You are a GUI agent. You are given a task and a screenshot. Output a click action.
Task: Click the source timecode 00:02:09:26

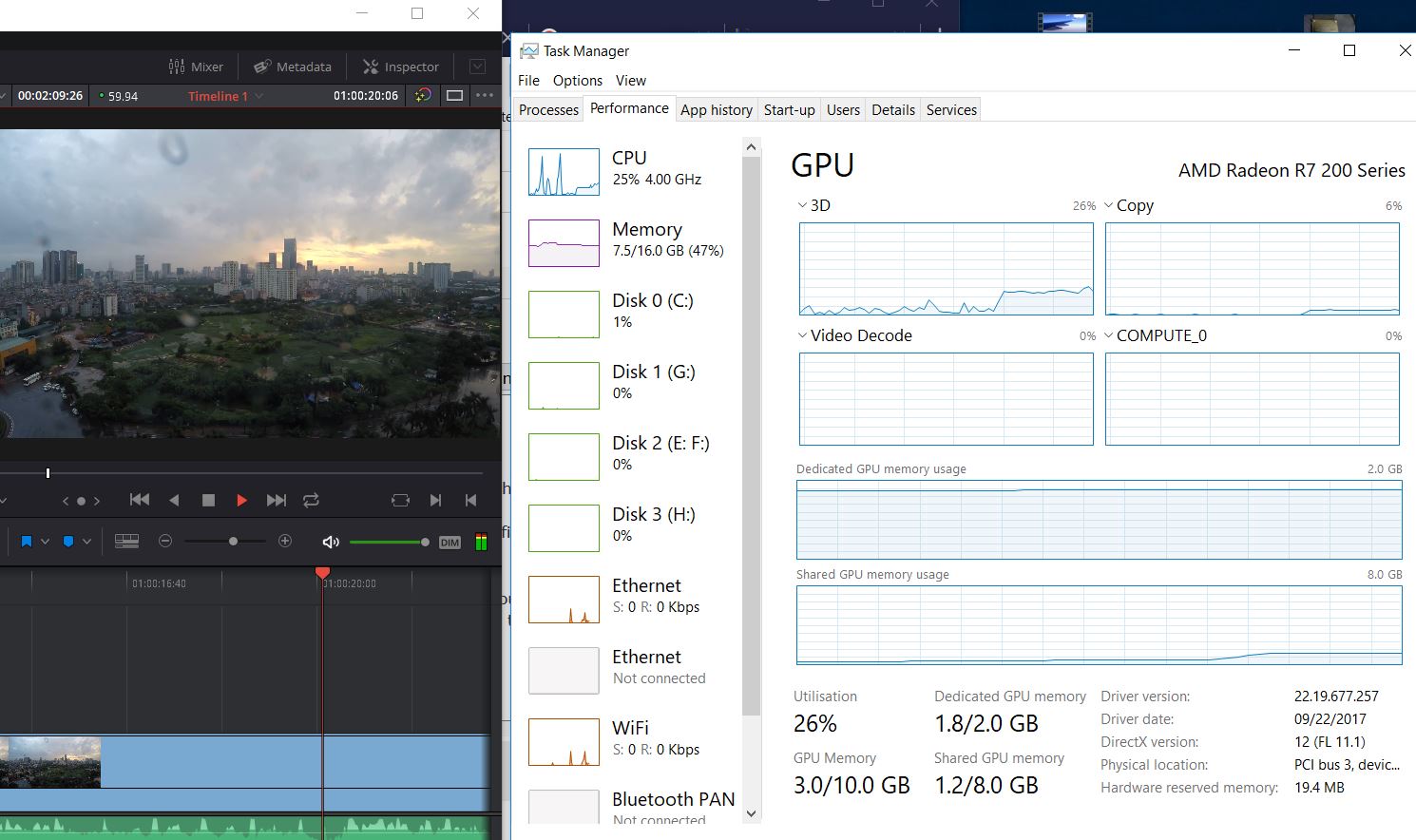pyautogui.click(x=50, y=96)
